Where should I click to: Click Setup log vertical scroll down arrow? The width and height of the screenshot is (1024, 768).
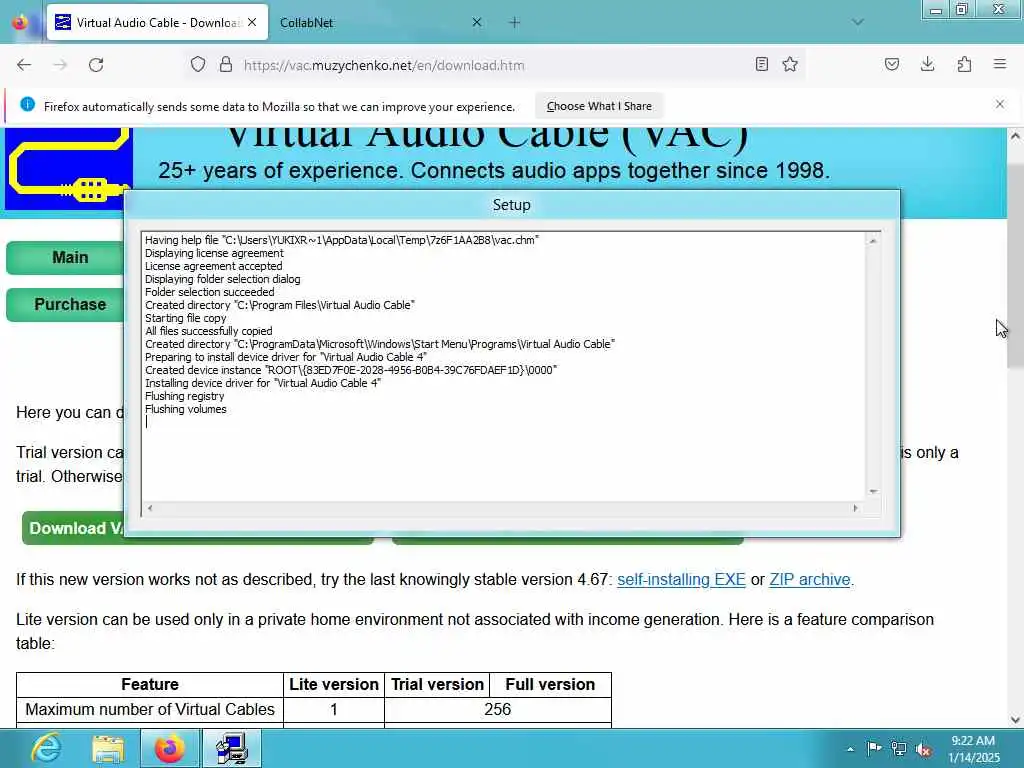pos(873,492)
